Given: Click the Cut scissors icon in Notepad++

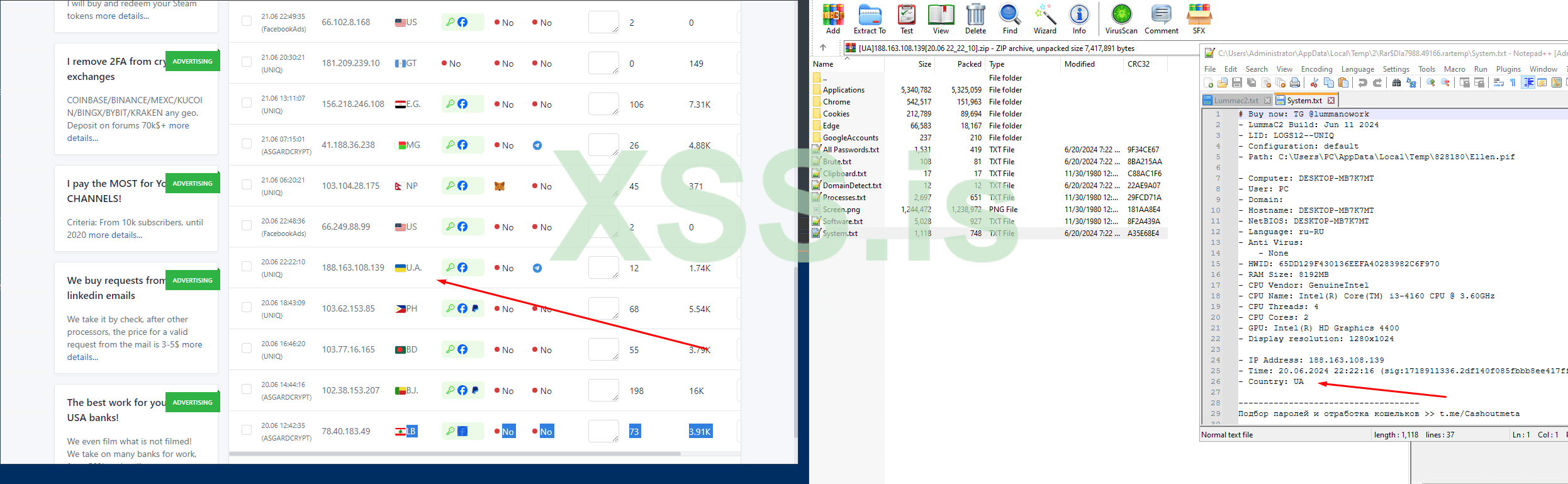Looking at the screenshot, I should pyautogui.click(x=1314, y=83).
